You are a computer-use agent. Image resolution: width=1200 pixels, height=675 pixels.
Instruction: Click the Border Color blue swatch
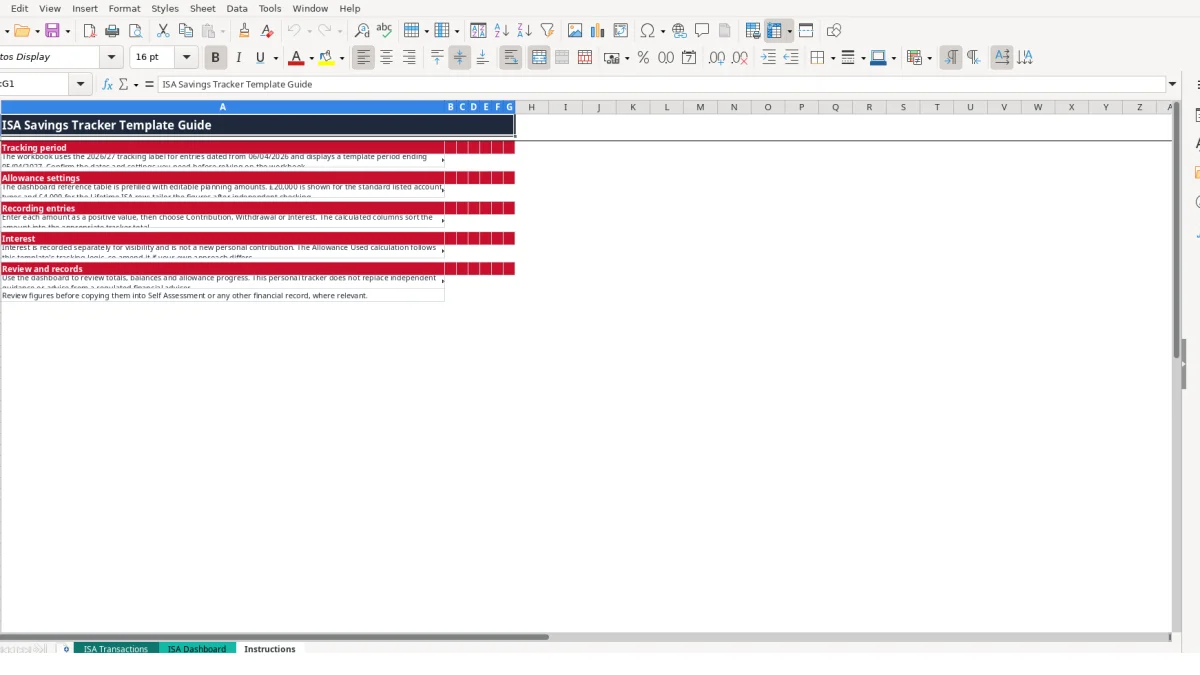[x=877, y=58]
